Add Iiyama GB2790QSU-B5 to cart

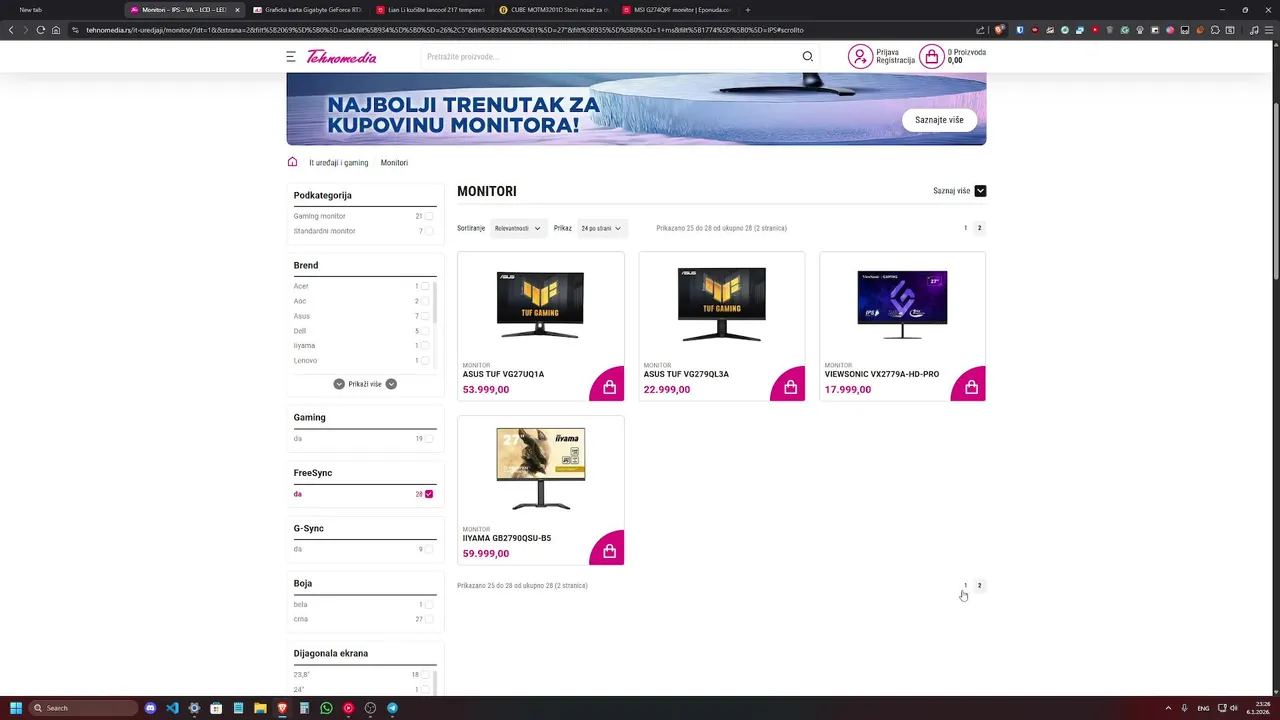pos(609,550)
